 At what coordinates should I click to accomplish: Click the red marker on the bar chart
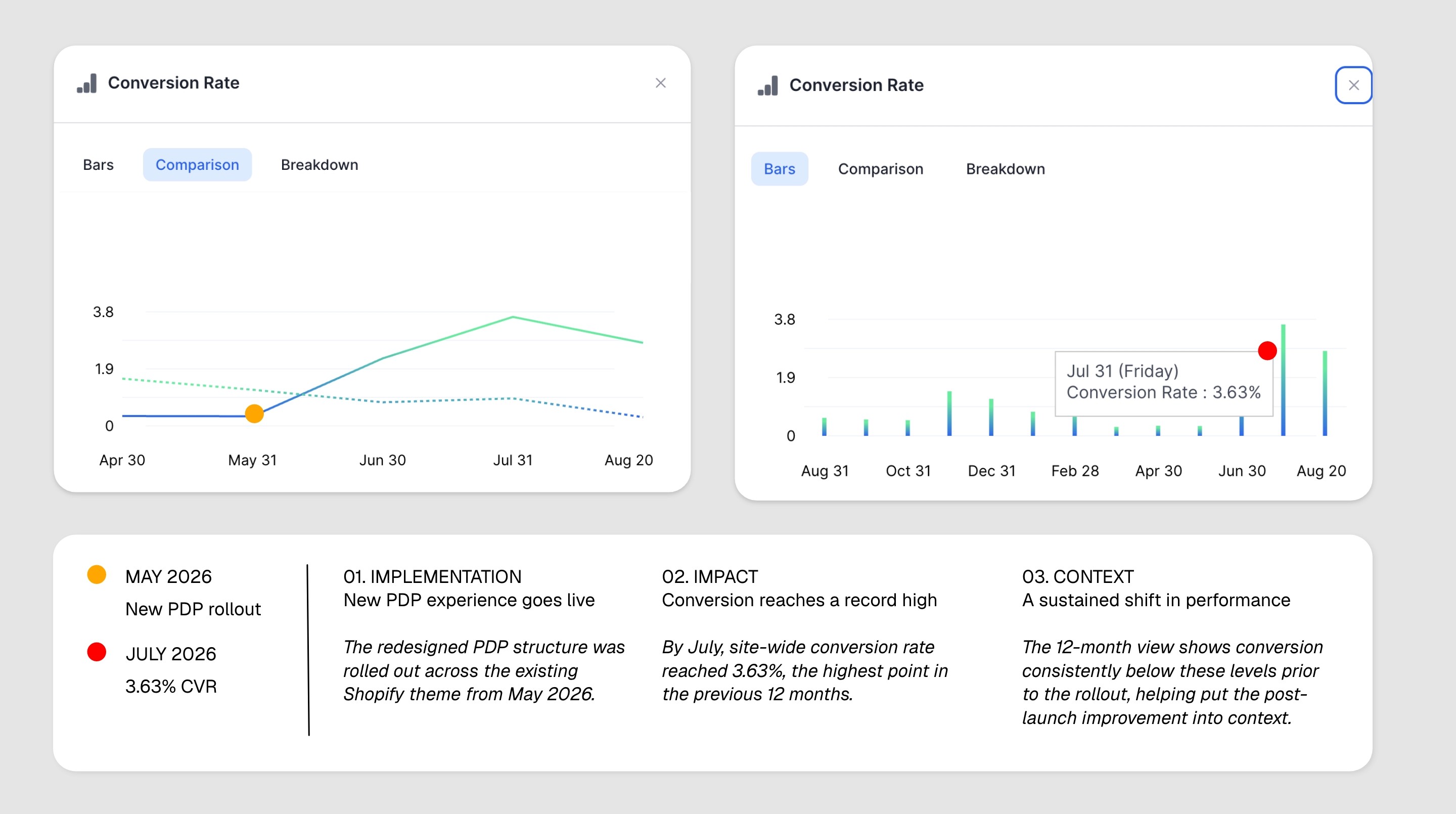1267,350
